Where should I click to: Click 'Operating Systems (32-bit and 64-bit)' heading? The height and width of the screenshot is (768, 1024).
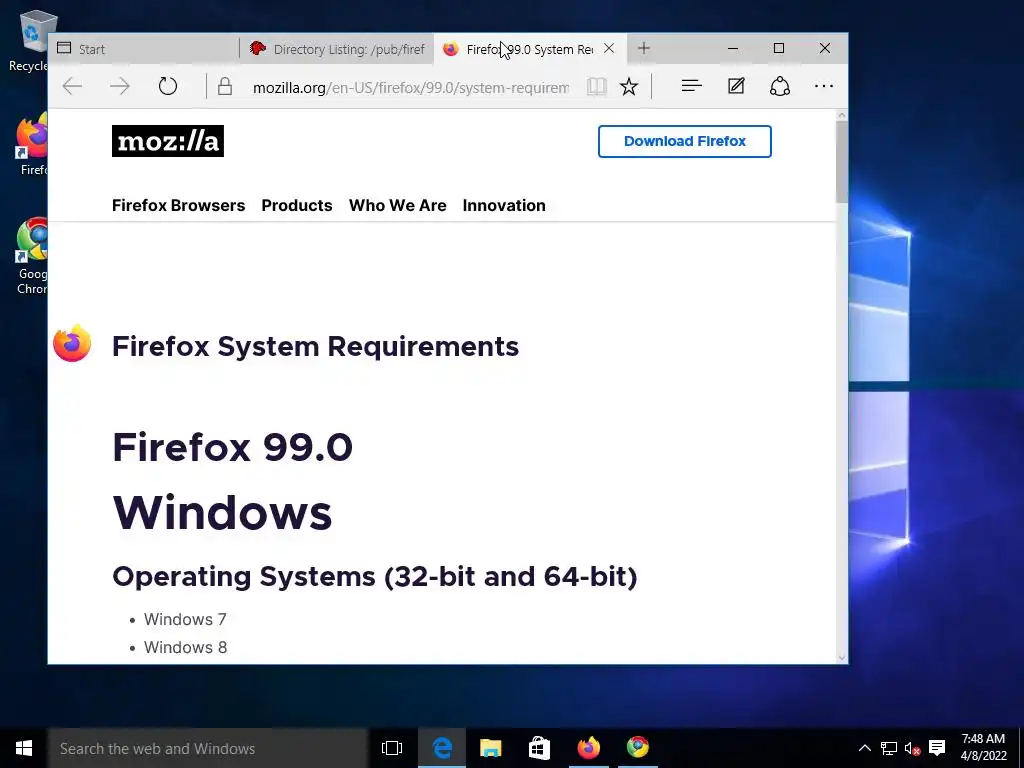375,577
